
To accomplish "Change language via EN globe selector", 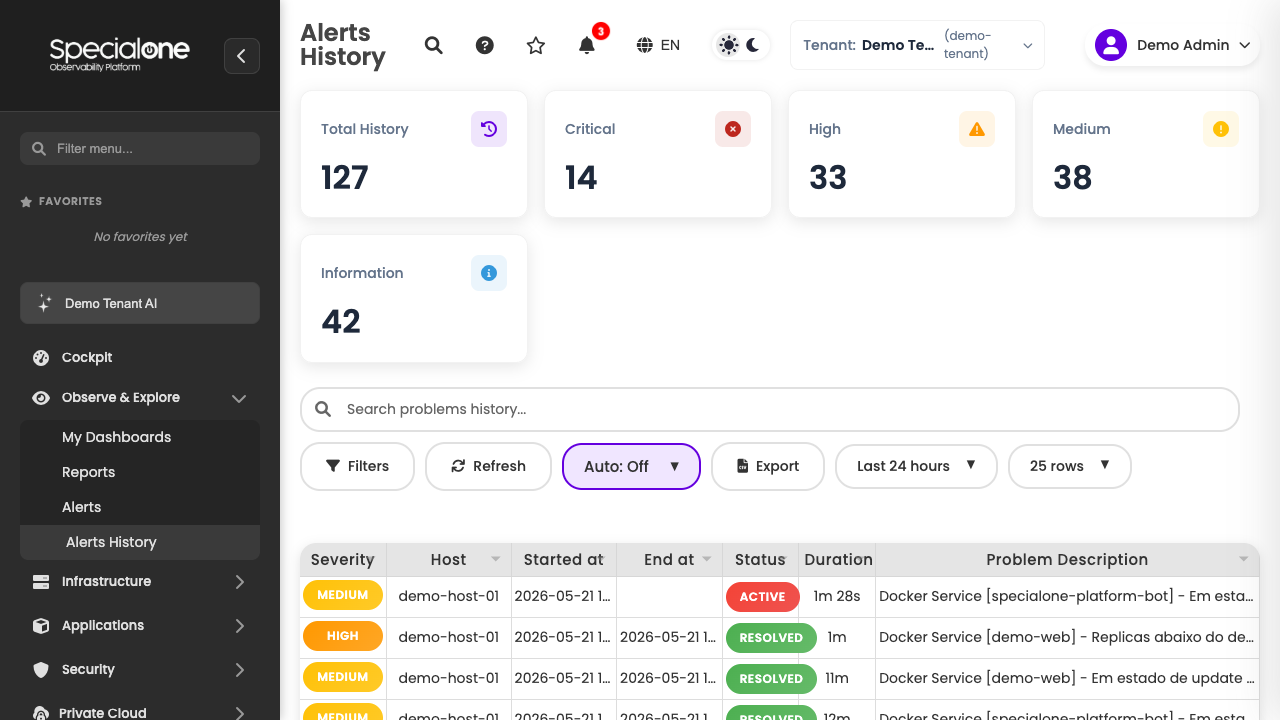I will [658, 45].
